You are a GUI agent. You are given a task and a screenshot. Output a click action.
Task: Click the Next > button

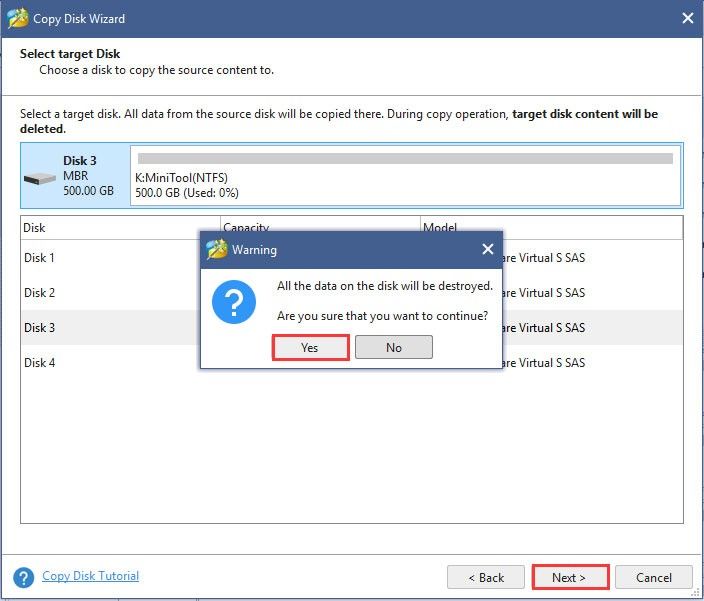pyautogui.click(x=570, y=577)
